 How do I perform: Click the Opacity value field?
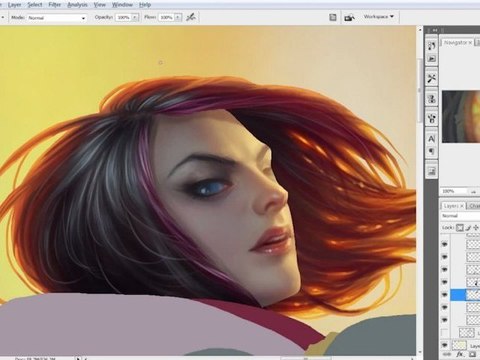click(123, 17)
